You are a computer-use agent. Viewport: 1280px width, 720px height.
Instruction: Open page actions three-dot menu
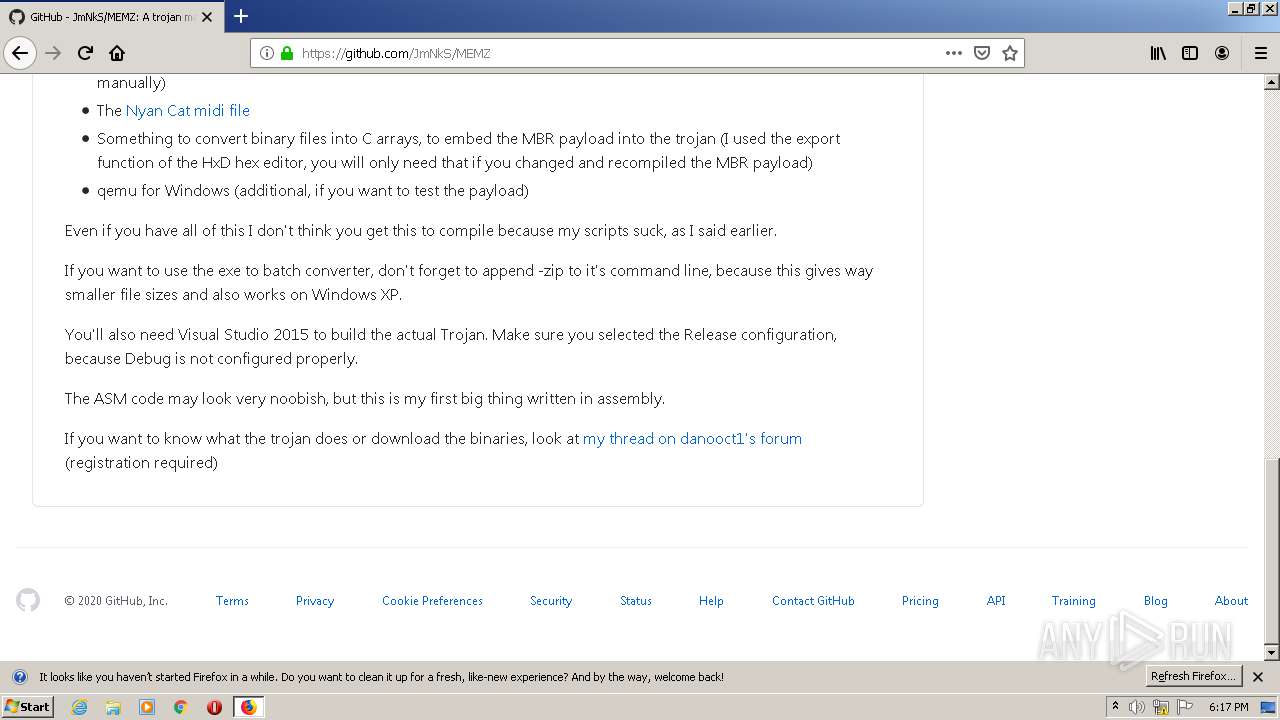click(x=954, y=53)
